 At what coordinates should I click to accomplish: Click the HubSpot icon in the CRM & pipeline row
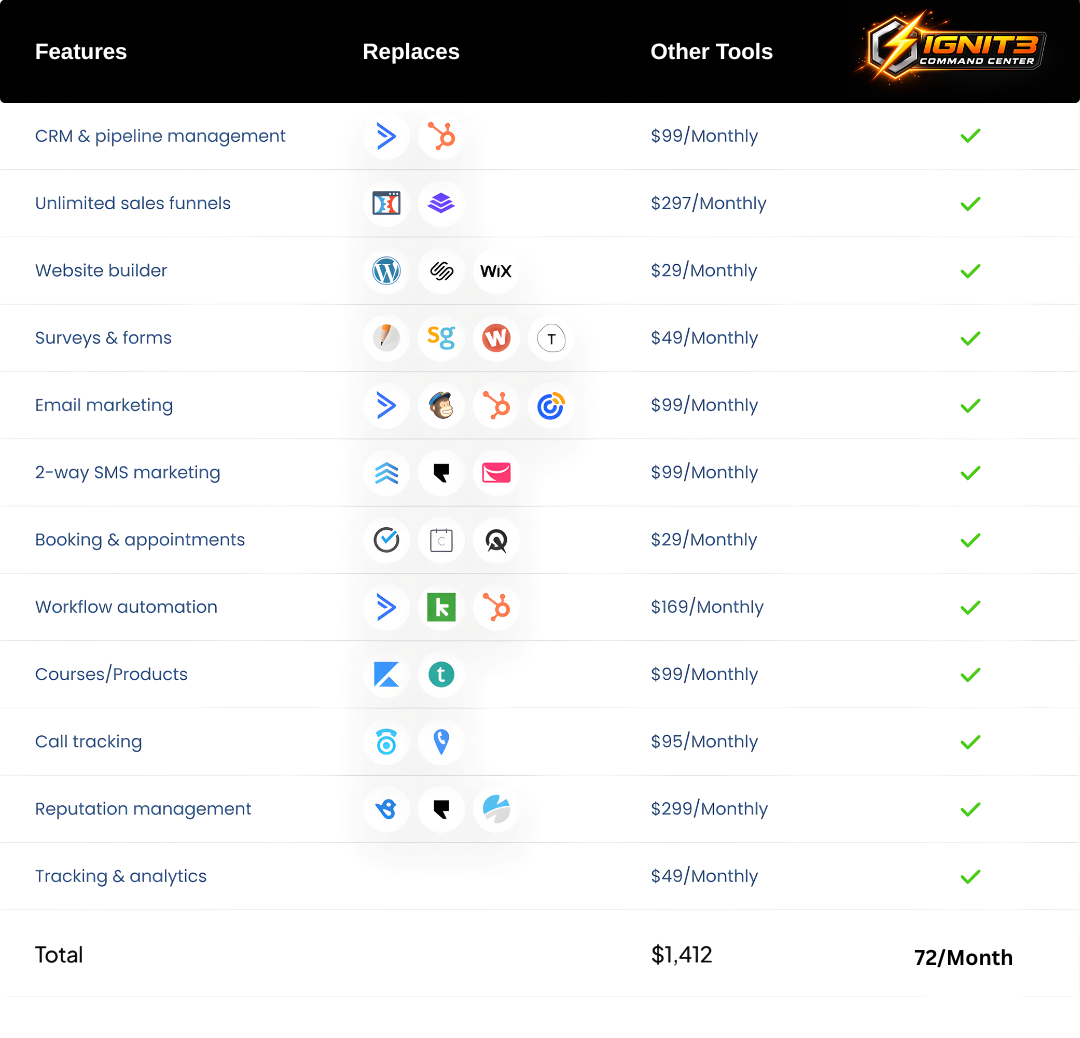(442, 136)
